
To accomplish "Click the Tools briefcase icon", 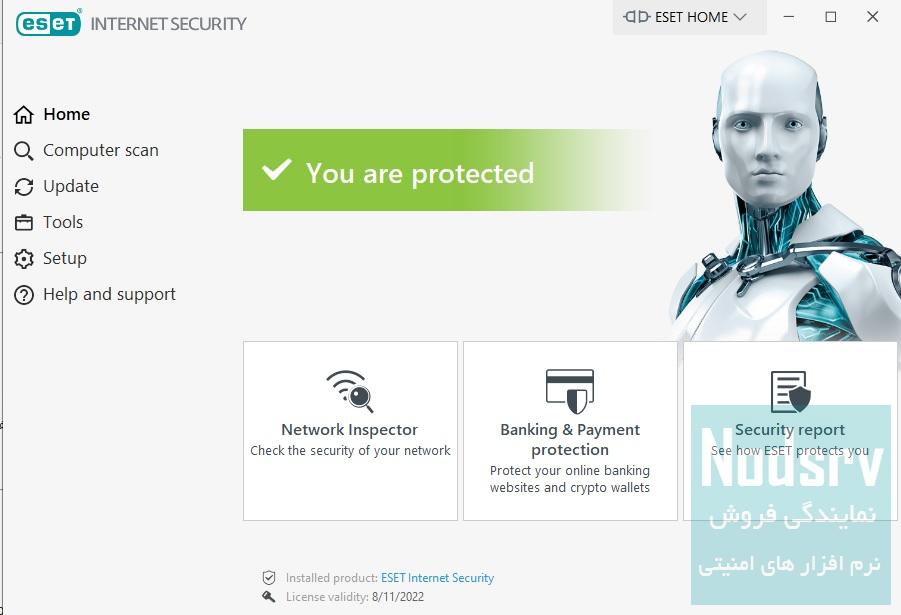I will pos(24,223).
